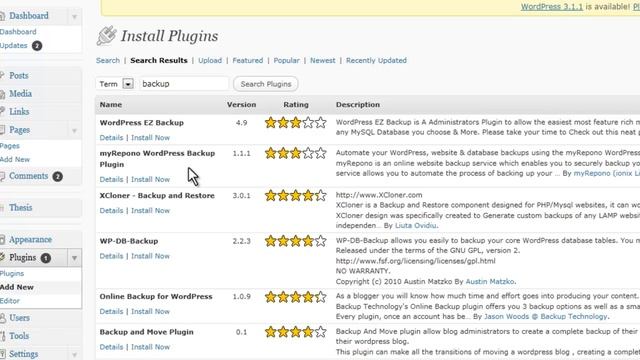Open the Term search type dropdown
The height and width of the screenshot is (360, 640).
(128, 84)
